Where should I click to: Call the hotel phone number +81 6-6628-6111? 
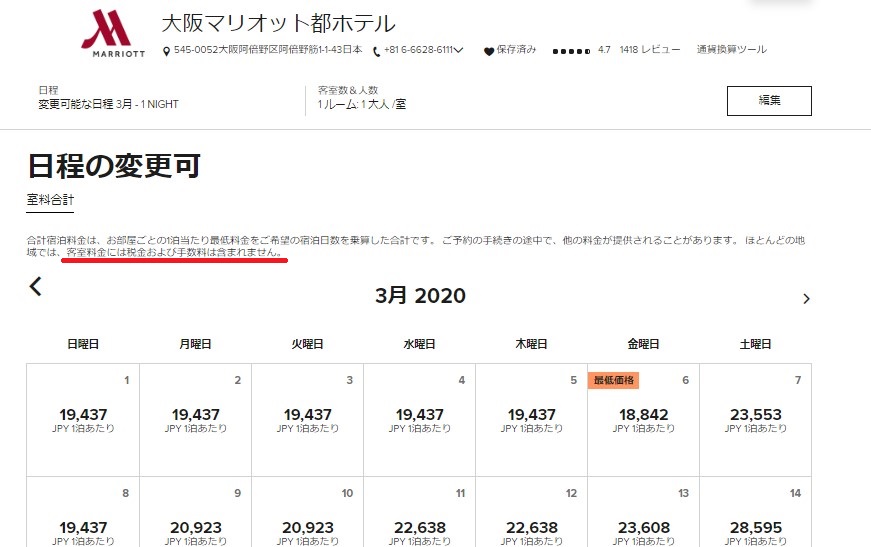coord(418,50)
